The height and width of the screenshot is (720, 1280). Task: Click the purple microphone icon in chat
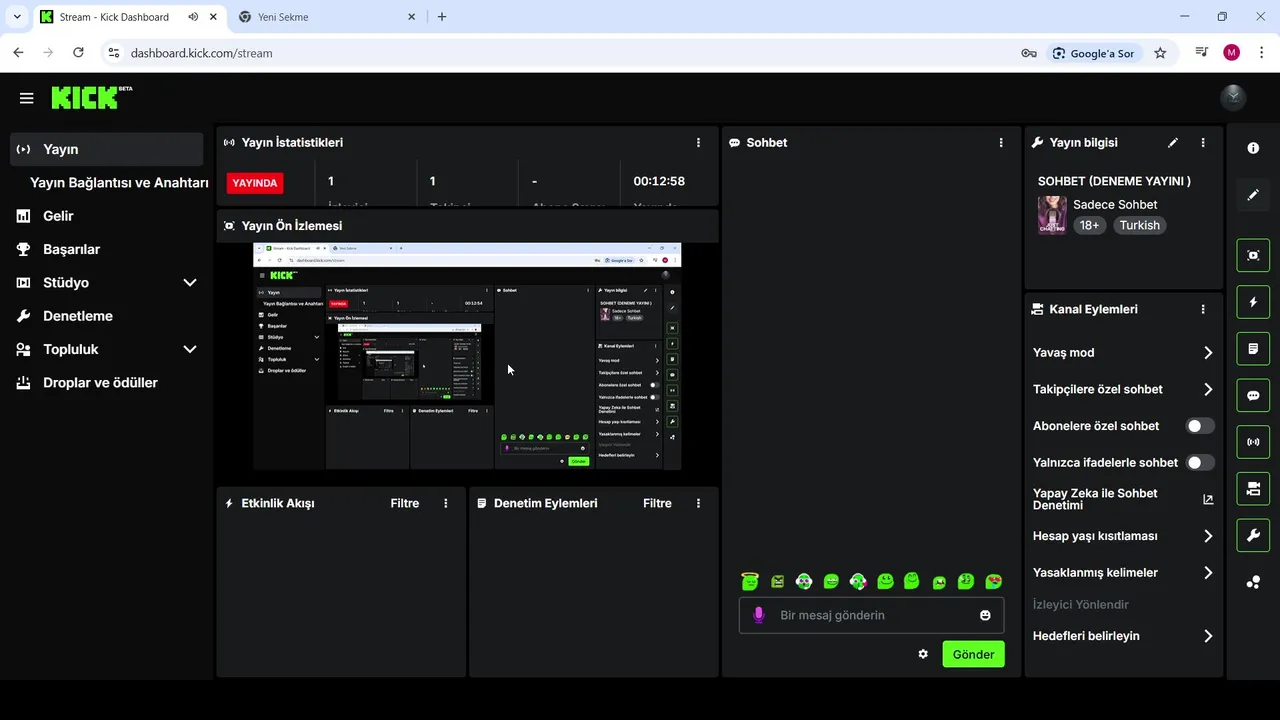pos(759,615)
